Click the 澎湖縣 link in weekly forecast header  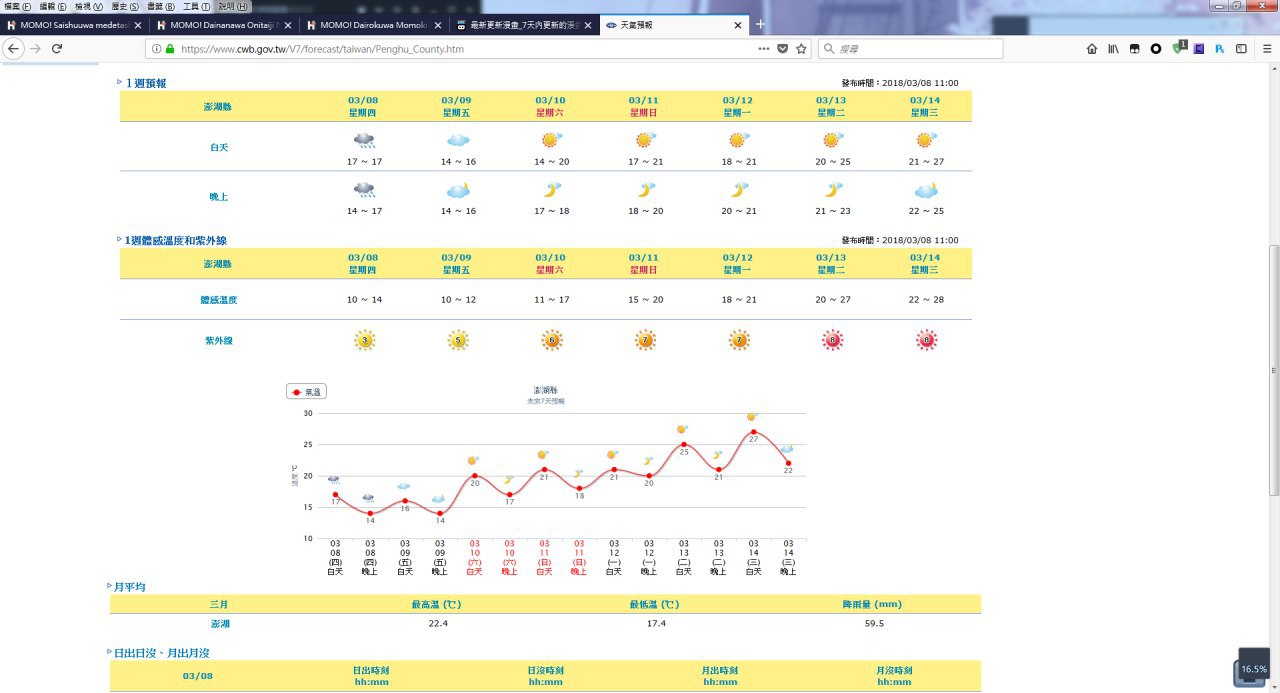(217, 106)
